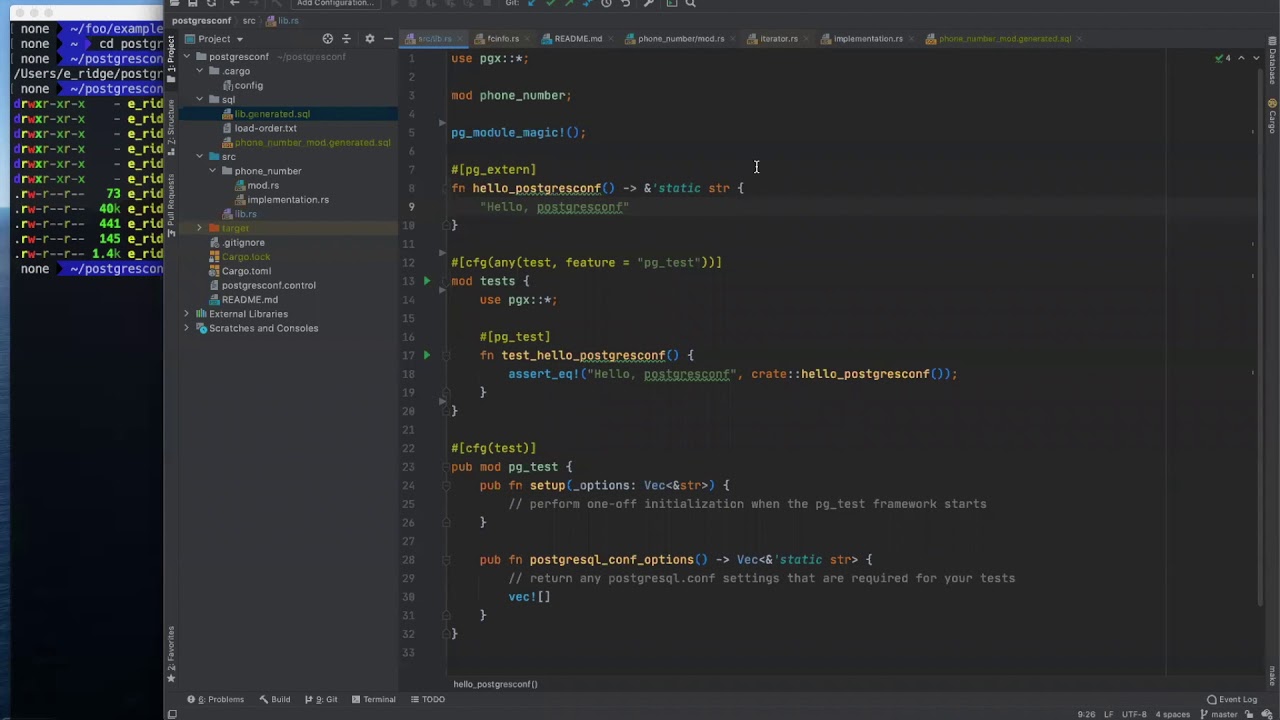1280x720 pixels.
Task: Open Cargo.toml file
Action: (246, 271)
